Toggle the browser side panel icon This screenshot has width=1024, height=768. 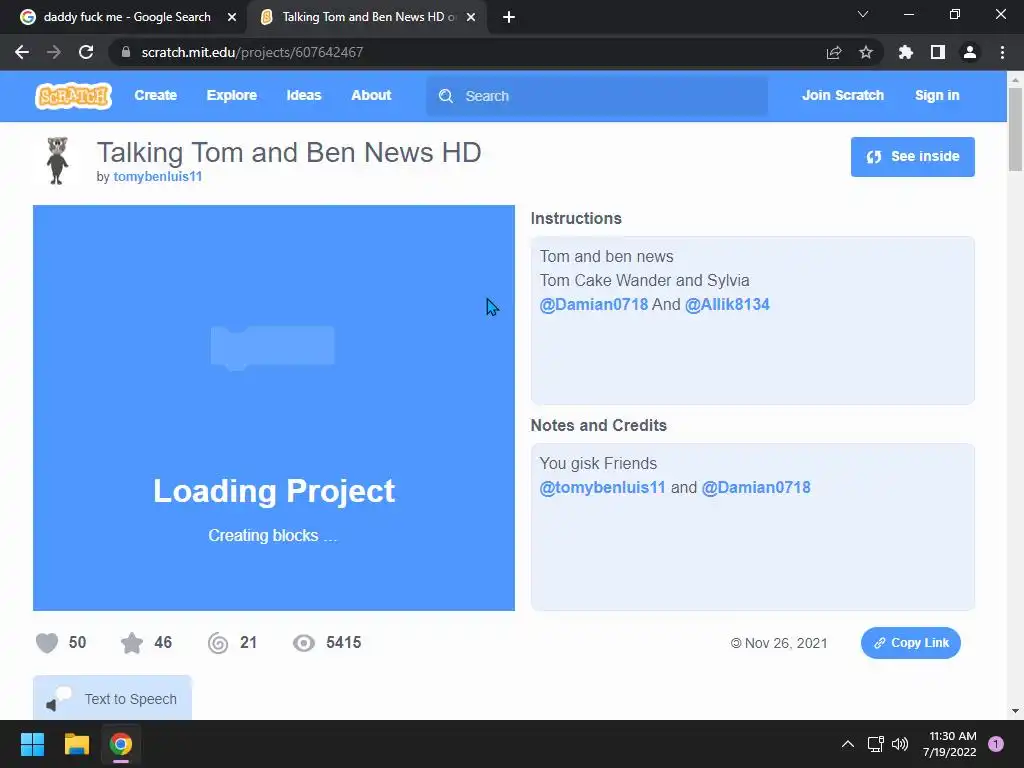pyautogui.click(x=938, y=52)
